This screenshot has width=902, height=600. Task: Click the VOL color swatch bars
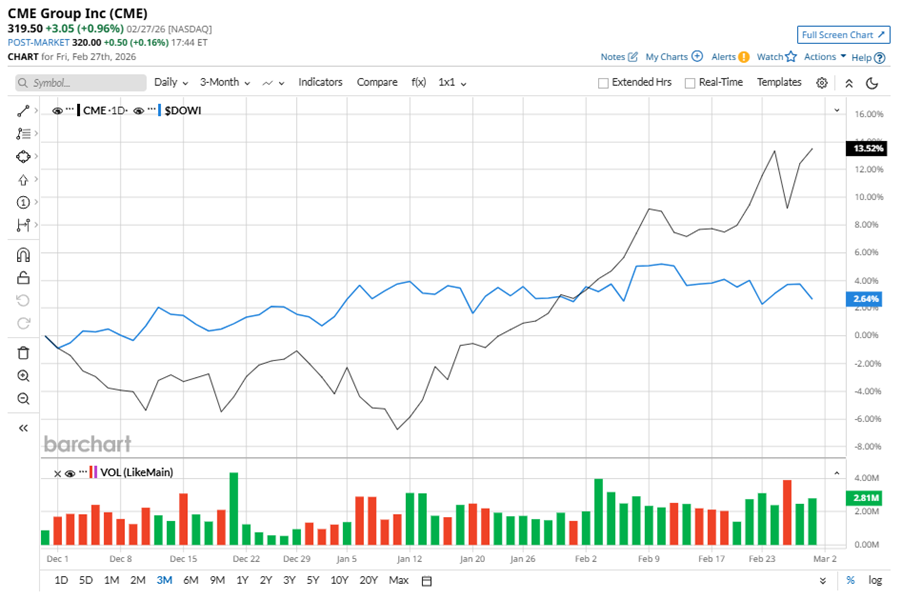point(93,473)
